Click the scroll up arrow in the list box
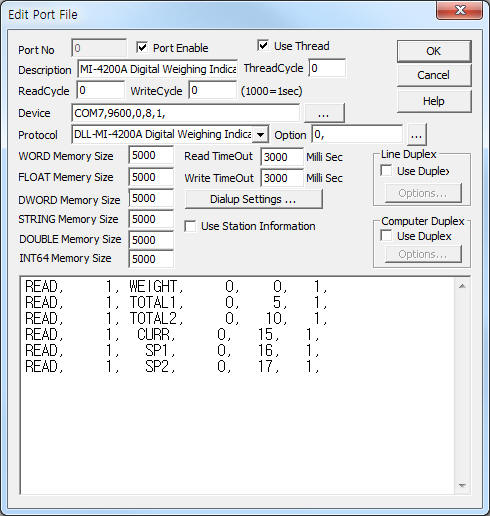490x516 pixels. (462, 286)
